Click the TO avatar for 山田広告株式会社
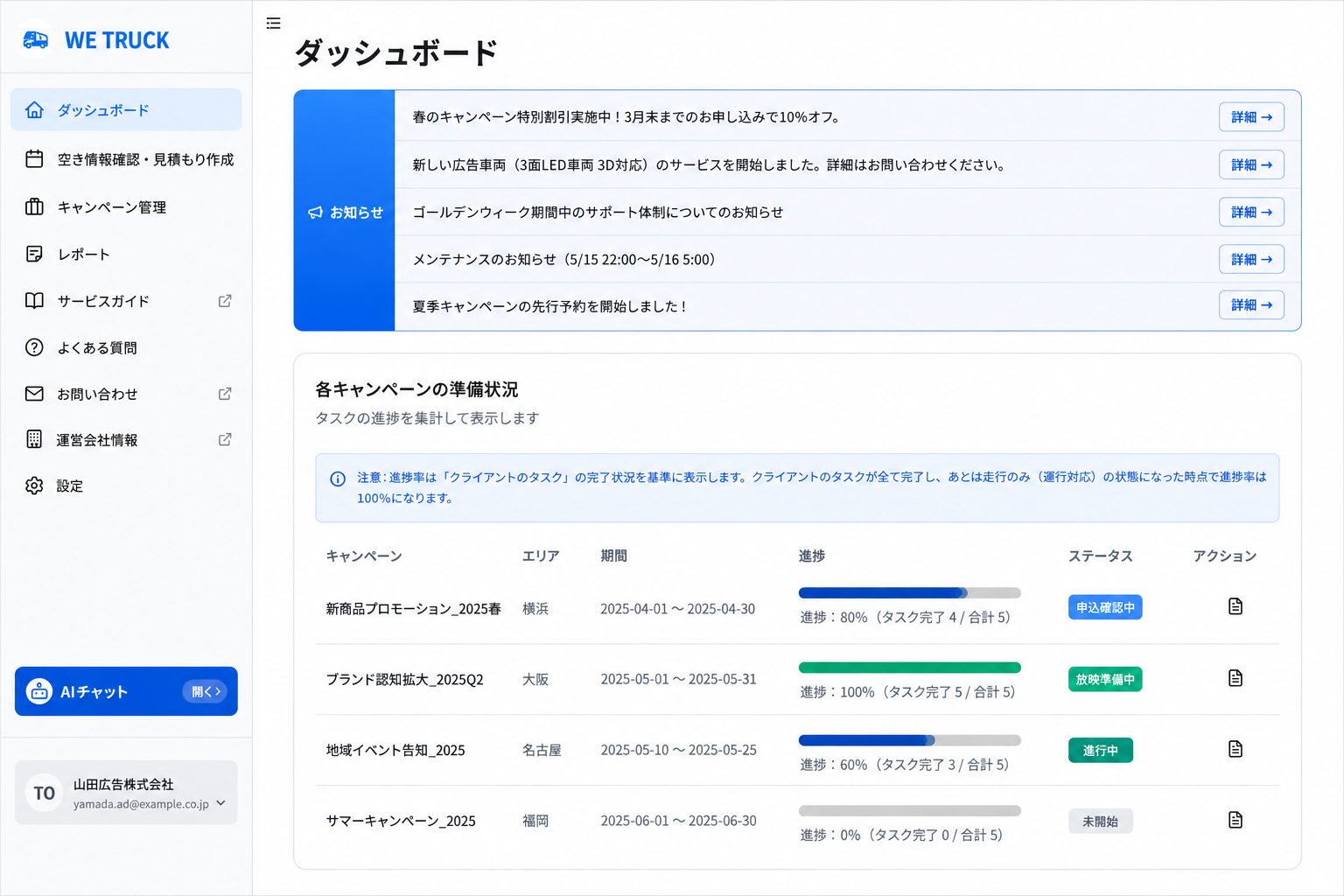The width and height of the screenshot is (1344, 896). (44, 793)
